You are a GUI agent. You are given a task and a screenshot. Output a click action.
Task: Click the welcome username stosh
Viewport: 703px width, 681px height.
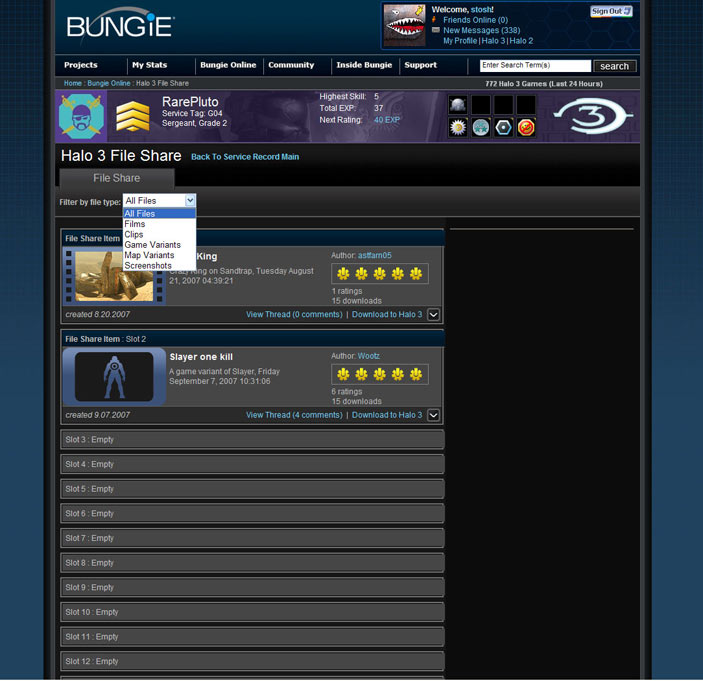pyautogui.click(x=481, y=9)
